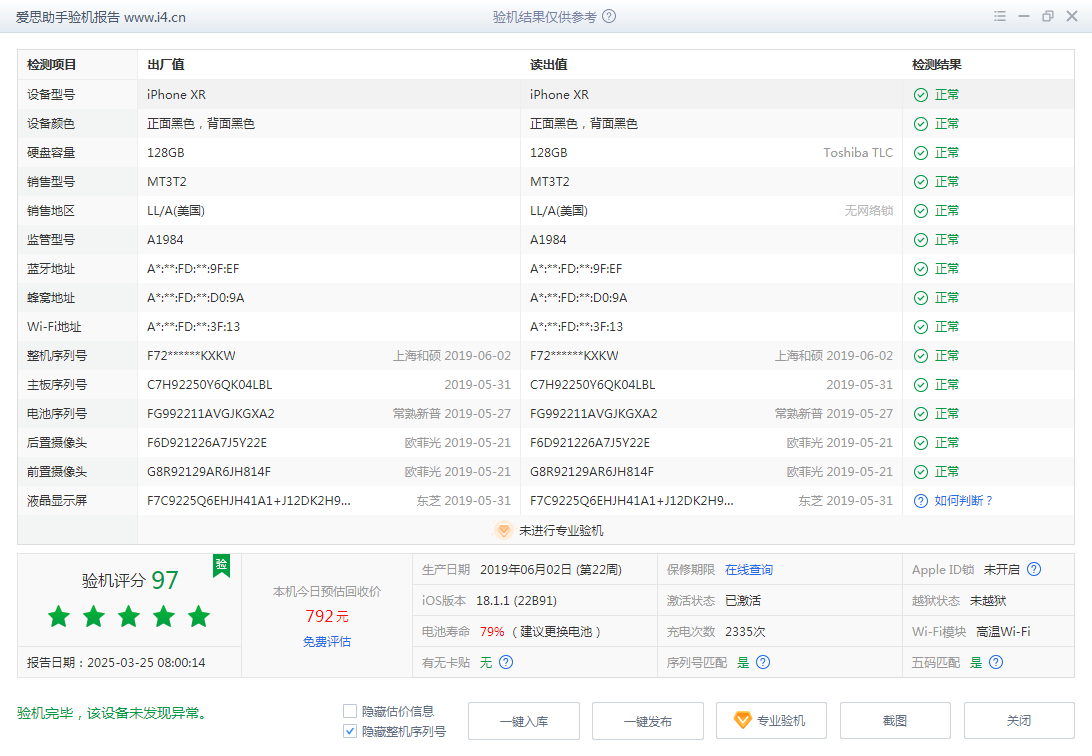Click the 液晶显示屏 row label
Viewport: 1092px width, 756px height.
[x=57, y=501]
